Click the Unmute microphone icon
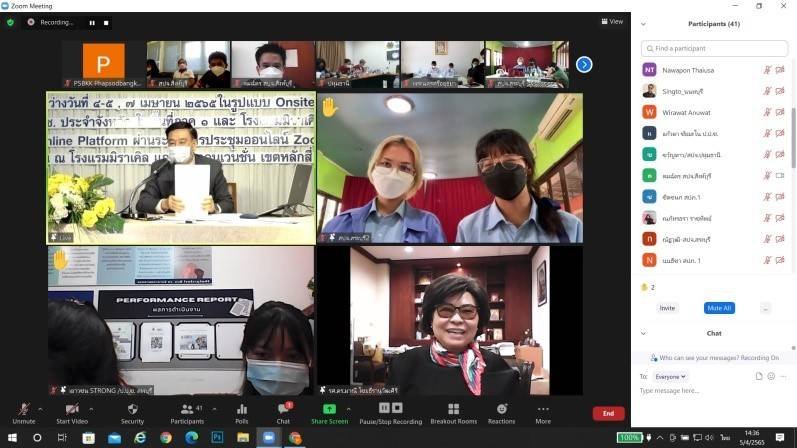The image size is (797, 448). 21,409
